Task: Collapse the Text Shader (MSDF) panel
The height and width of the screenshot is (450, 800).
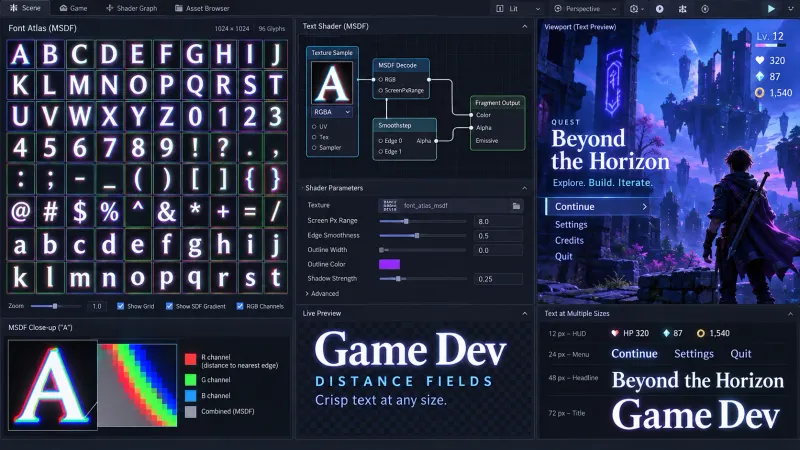Action: [x=524, y=26]
